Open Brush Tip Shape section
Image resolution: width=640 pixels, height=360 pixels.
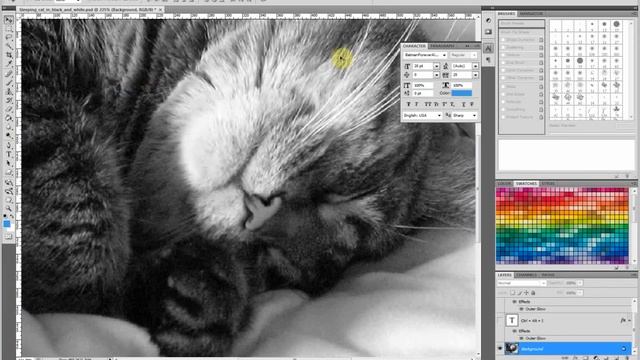pyautogui.click(x=522, y=32)
